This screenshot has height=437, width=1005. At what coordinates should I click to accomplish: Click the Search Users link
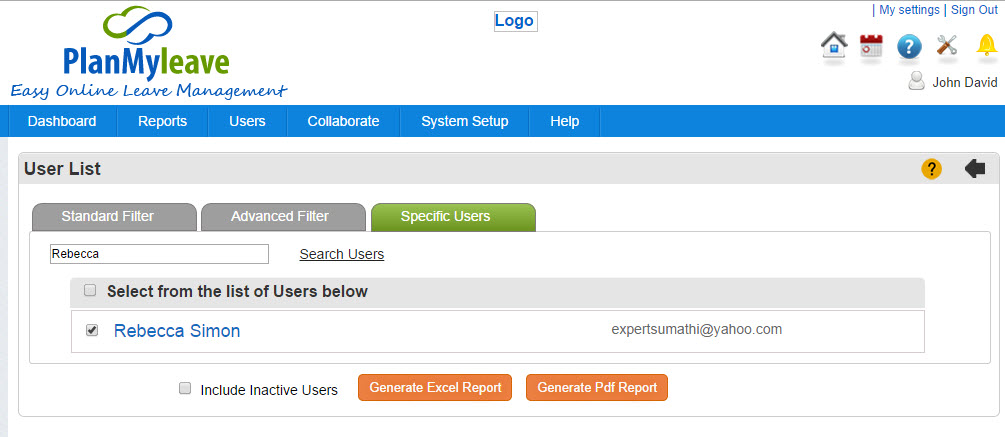[342, 254]
